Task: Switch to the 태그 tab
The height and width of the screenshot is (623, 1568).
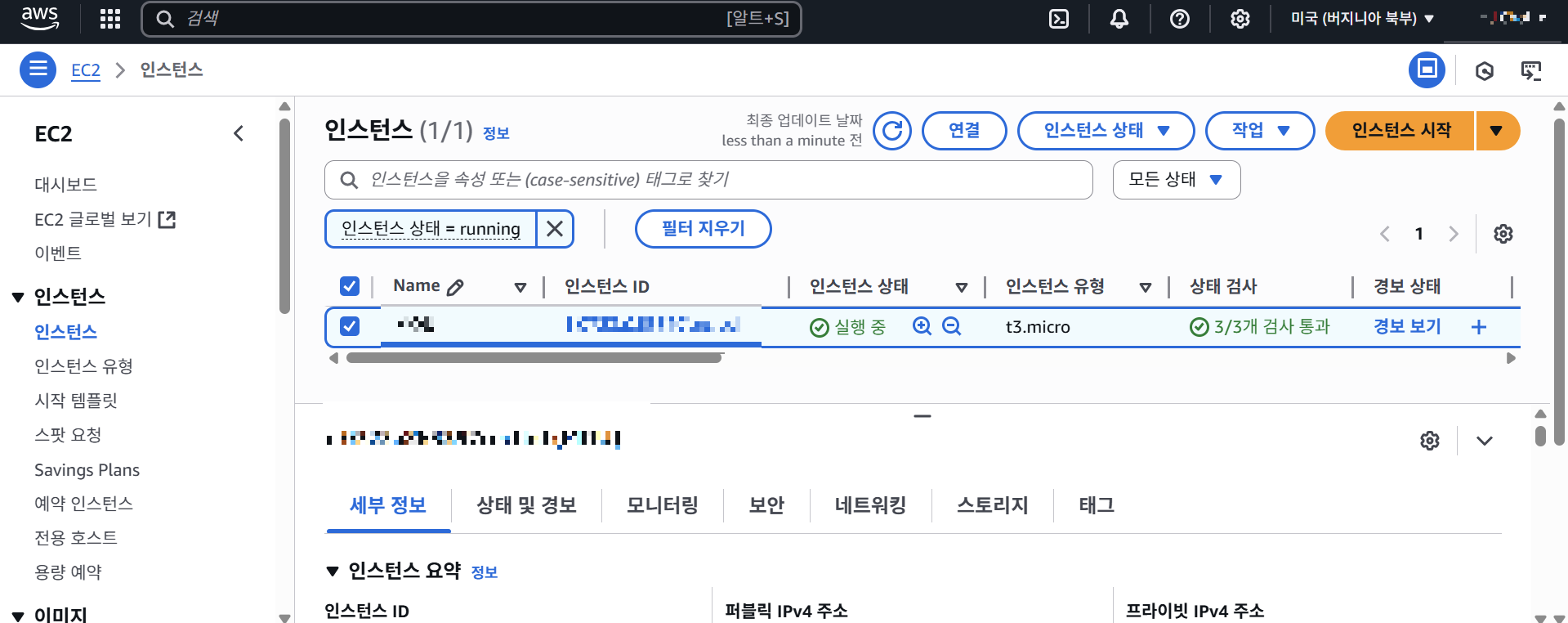Action: [x=1097, y=505]
